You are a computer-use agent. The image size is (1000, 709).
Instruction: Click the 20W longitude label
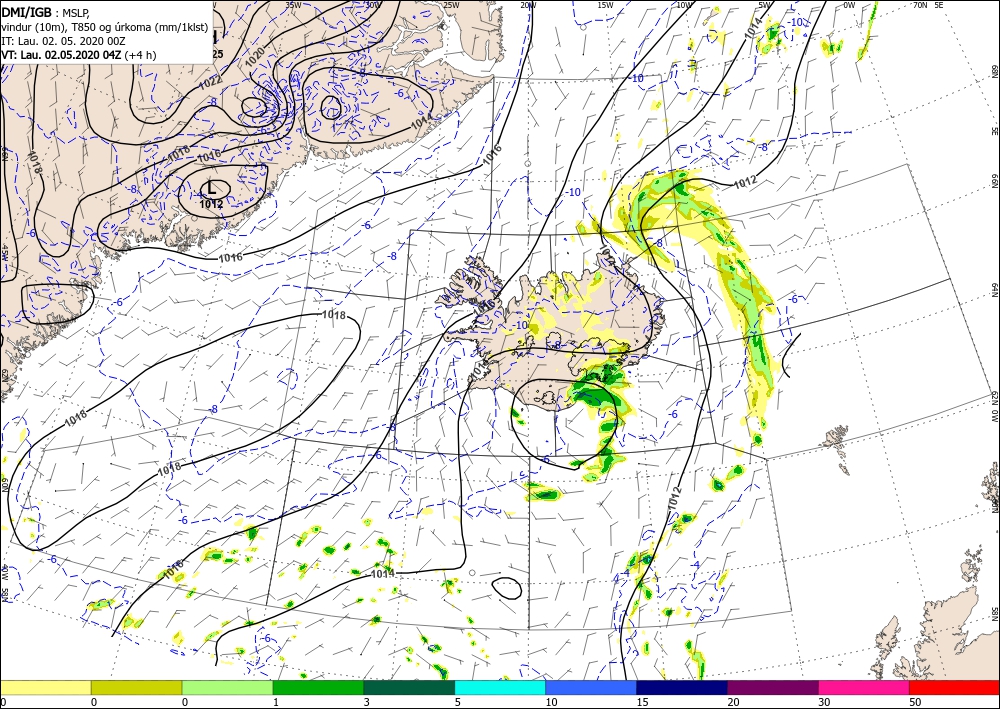coord(528,5)
